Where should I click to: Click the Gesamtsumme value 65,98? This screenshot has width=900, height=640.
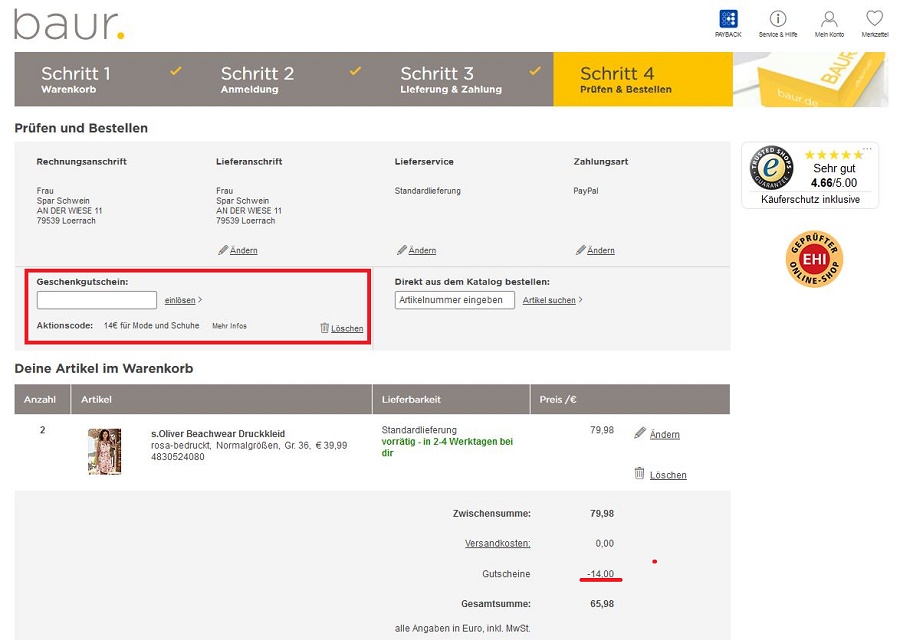602,604
